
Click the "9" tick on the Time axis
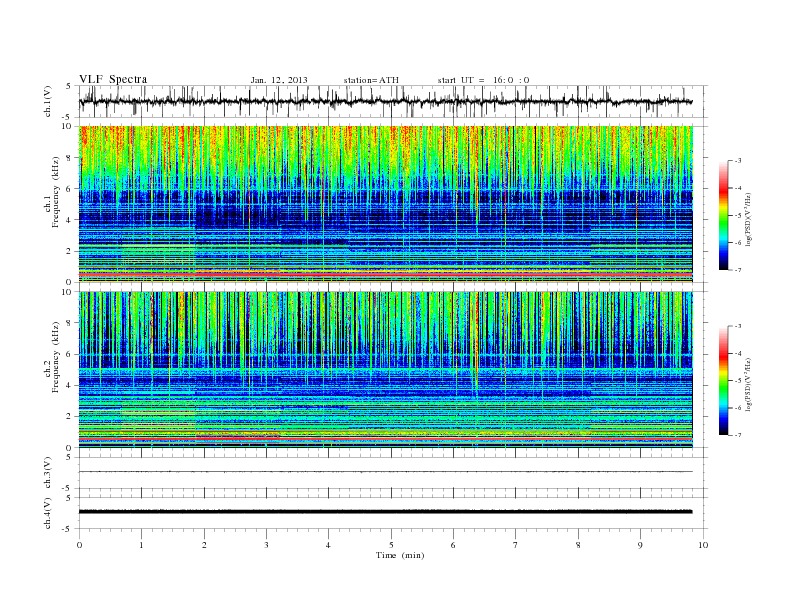[x=640, y=545]
